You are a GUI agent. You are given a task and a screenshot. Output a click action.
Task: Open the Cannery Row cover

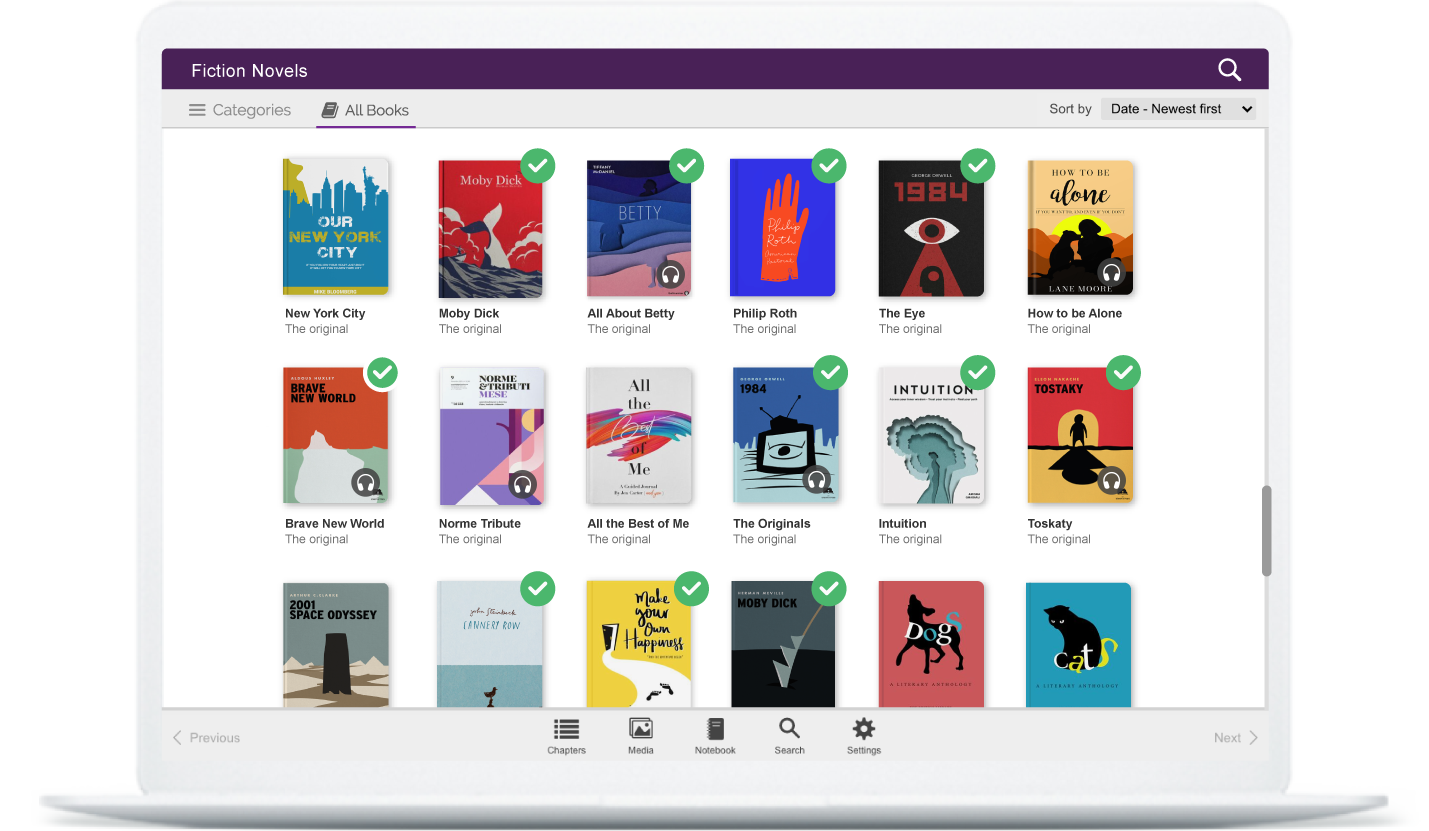490,646
